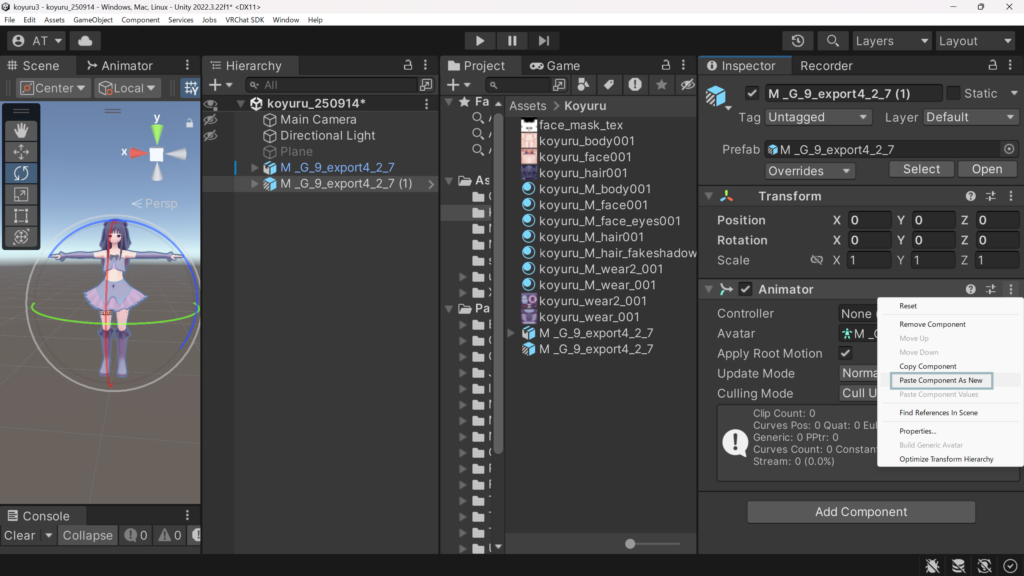Open the cloud services icon

(x=85, y=40)
